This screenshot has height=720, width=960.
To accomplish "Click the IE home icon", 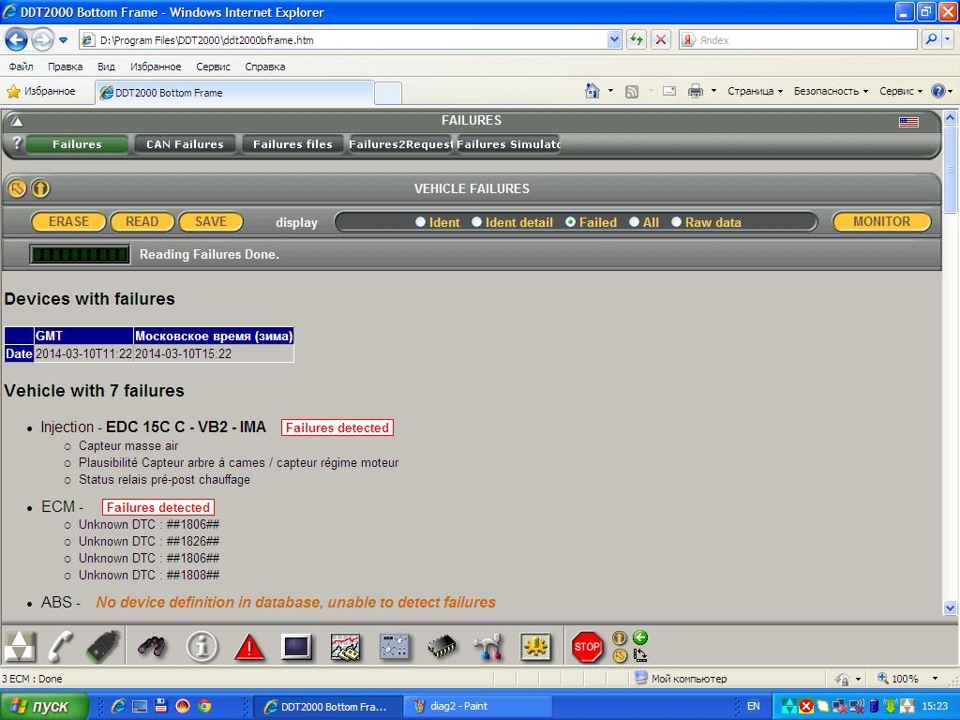I will pyautogui.click(x=592, y=91).
